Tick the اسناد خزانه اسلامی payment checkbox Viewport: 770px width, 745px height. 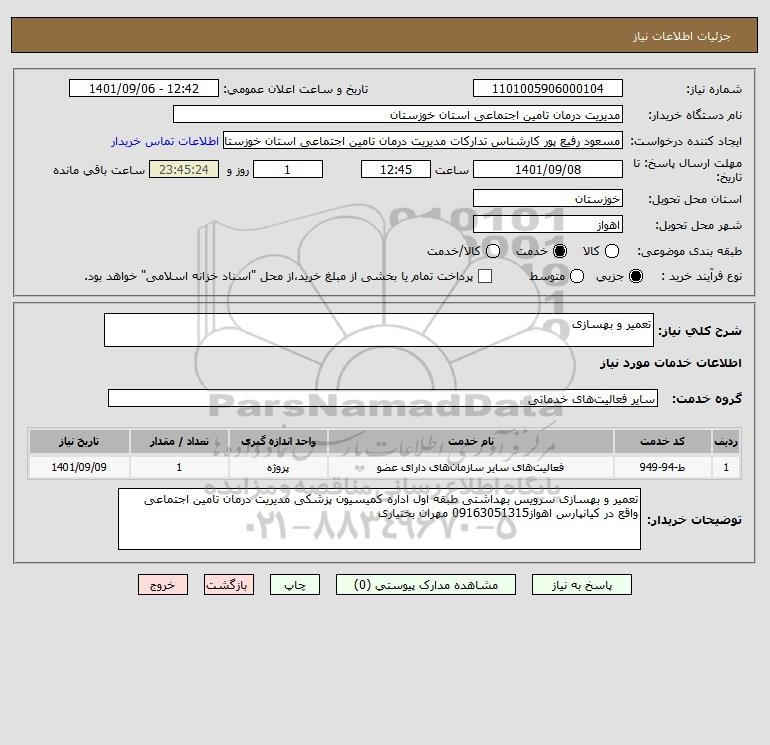485,276
